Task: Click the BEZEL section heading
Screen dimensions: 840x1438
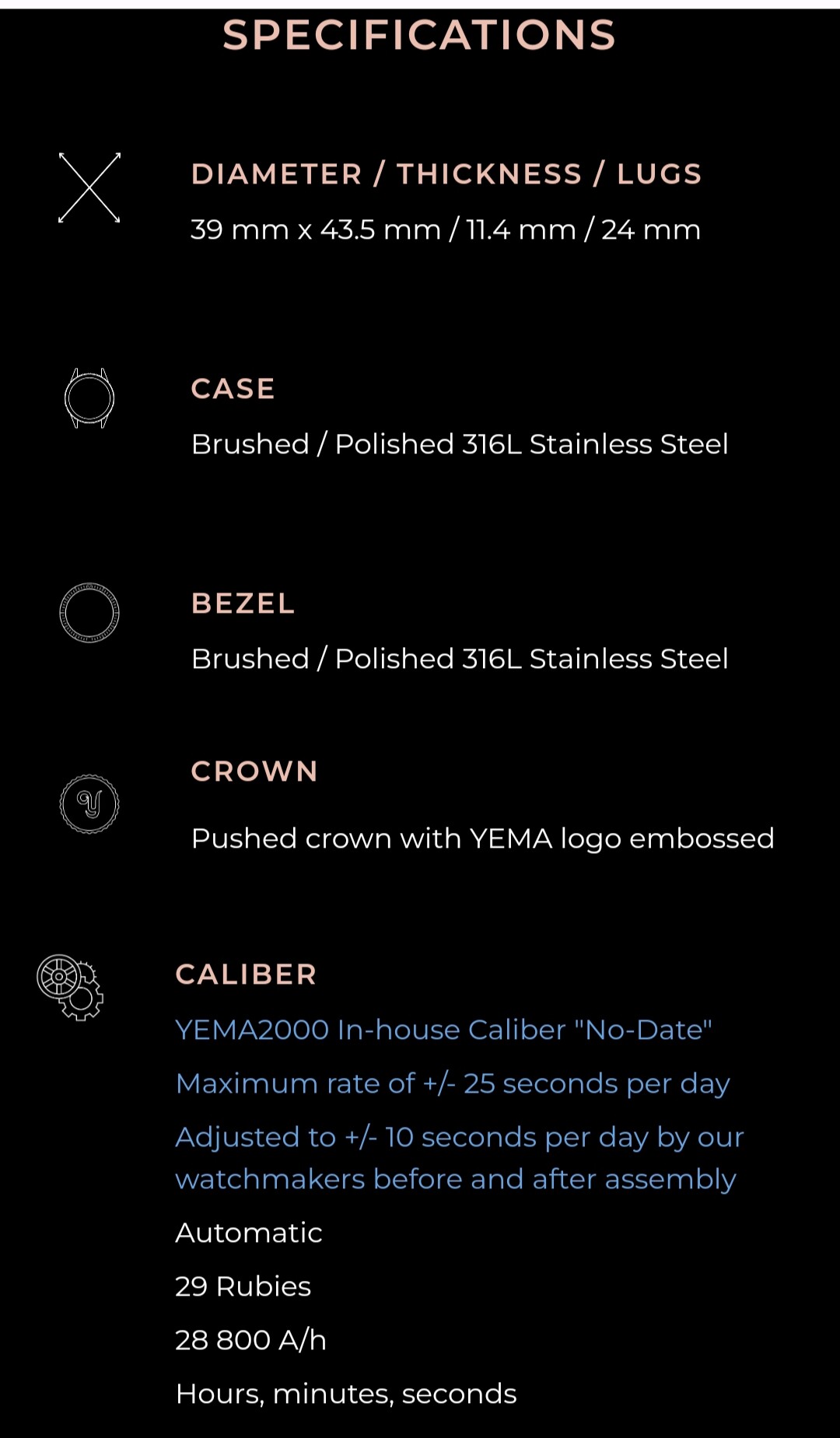Action: 243,604
